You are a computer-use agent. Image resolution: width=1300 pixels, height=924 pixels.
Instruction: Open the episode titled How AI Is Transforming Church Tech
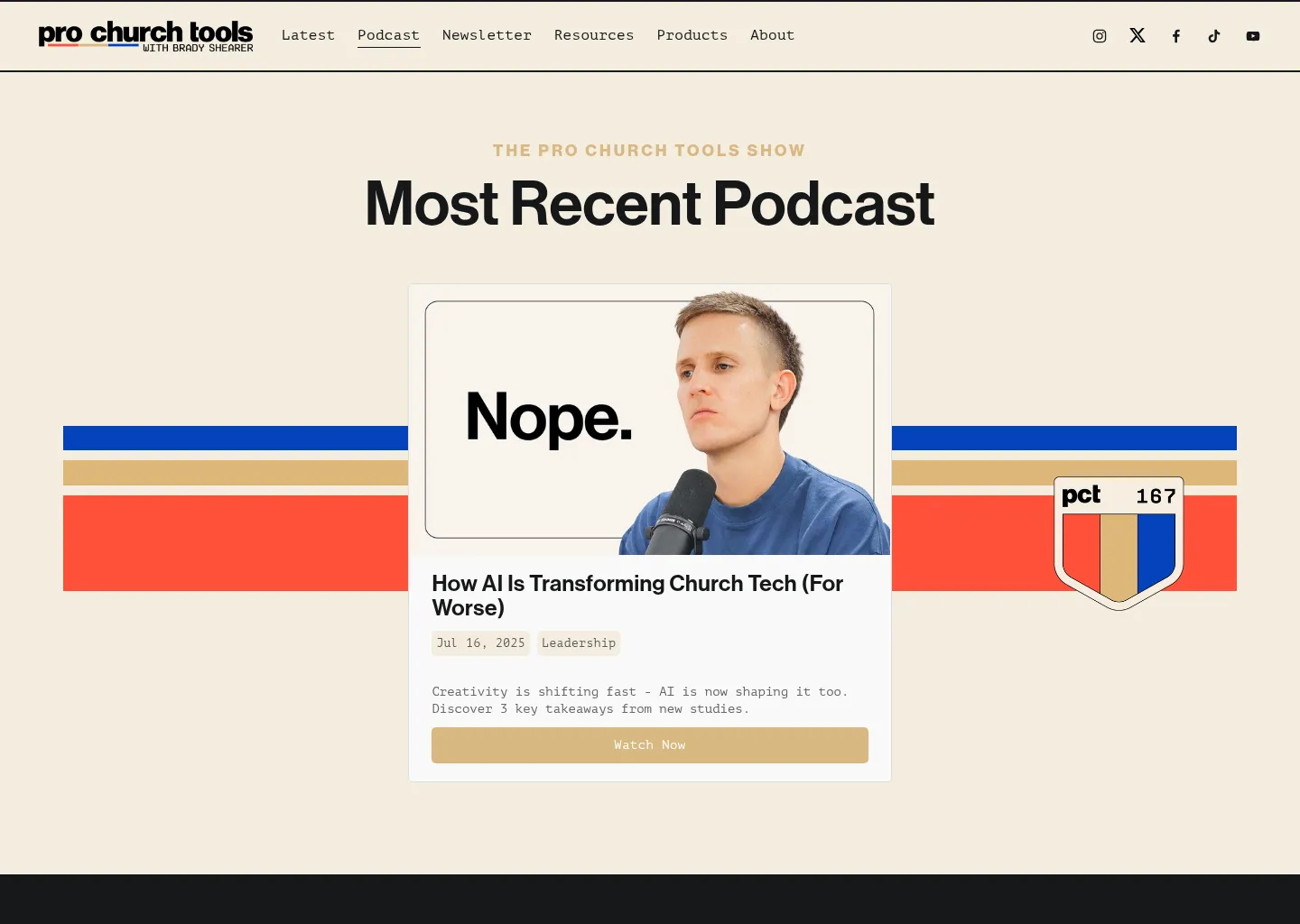click(x=636, y=596)
